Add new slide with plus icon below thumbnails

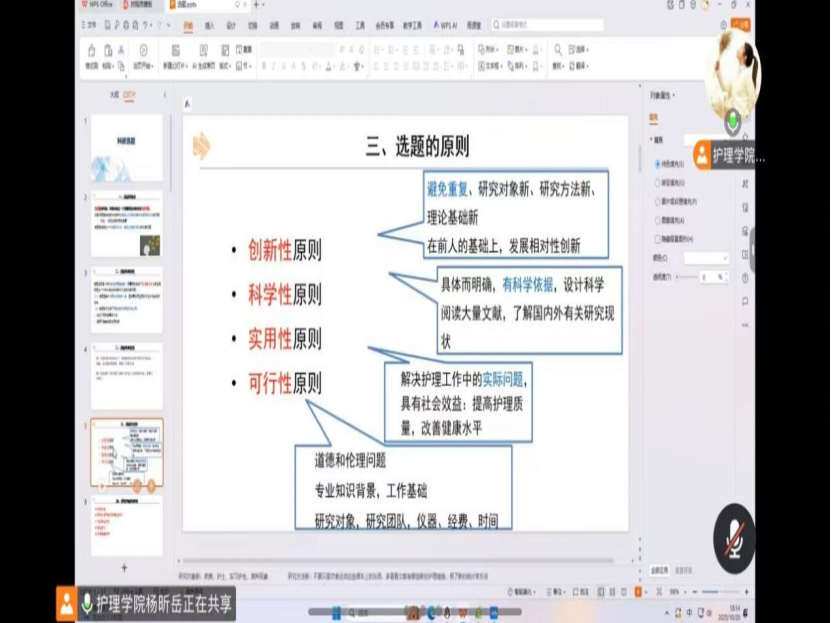(125, 567)
